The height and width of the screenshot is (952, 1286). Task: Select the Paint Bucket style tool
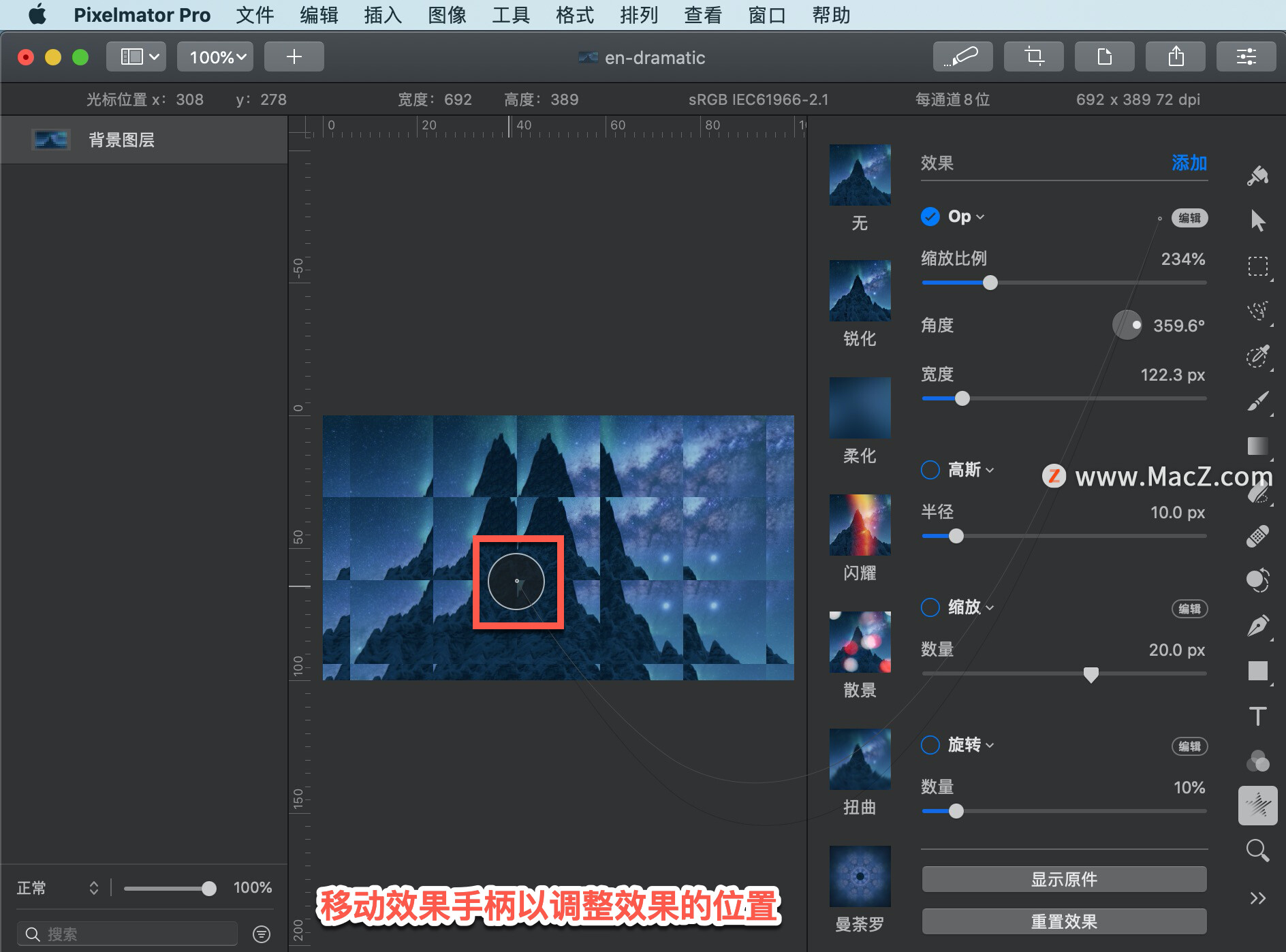[x=1257, y=176]
